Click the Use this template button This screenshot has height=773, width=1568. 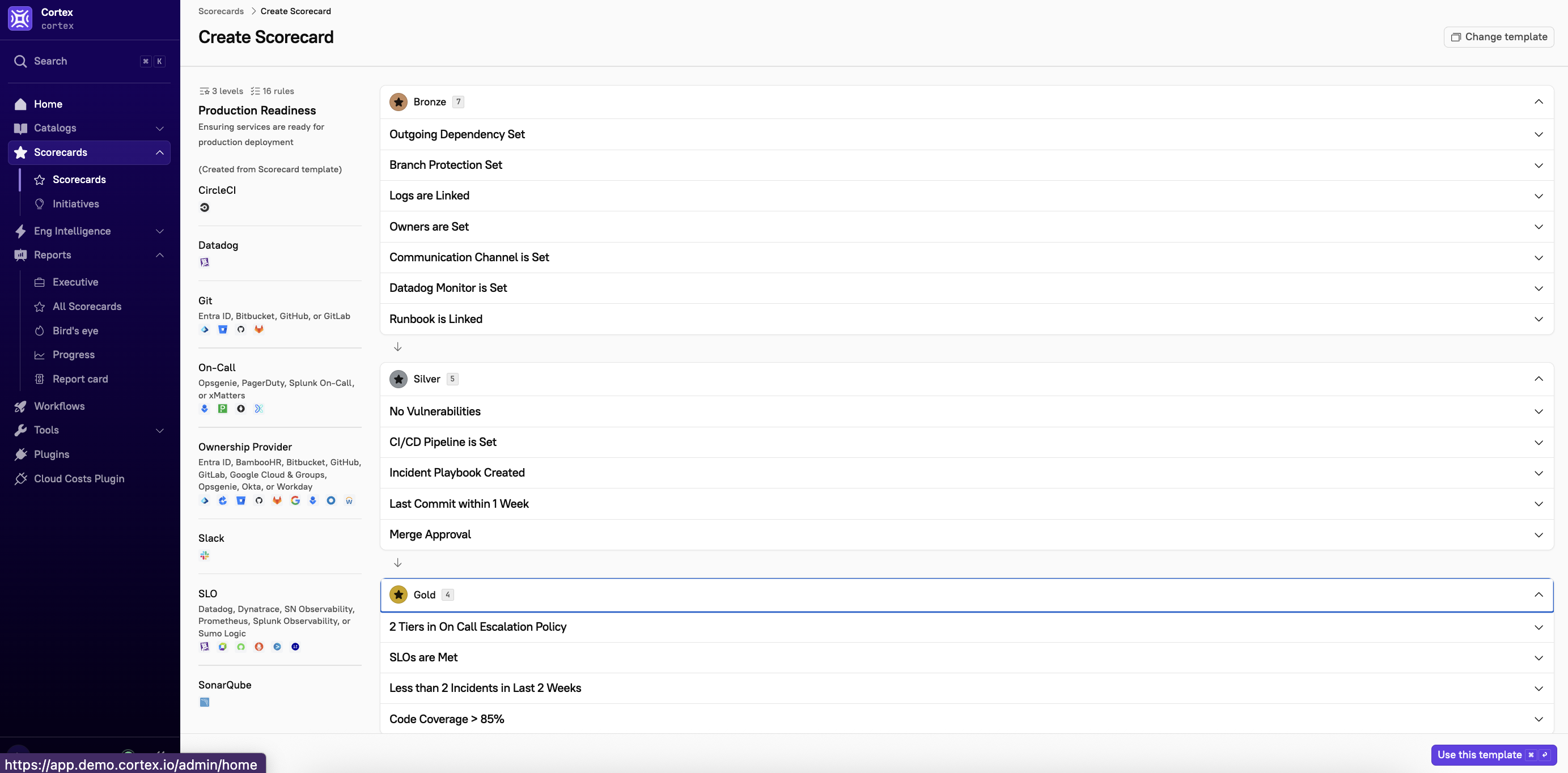coord(1493,755)
